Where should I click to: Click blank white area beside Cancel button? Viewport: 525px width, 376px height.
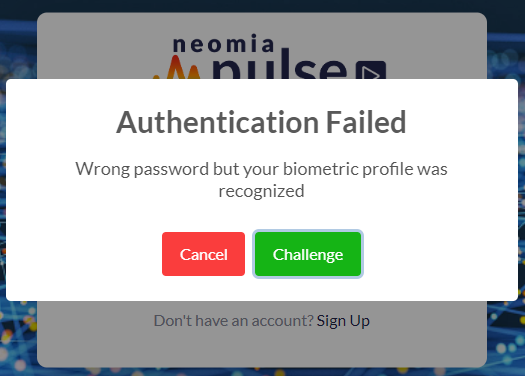click(x=84, y=254)
